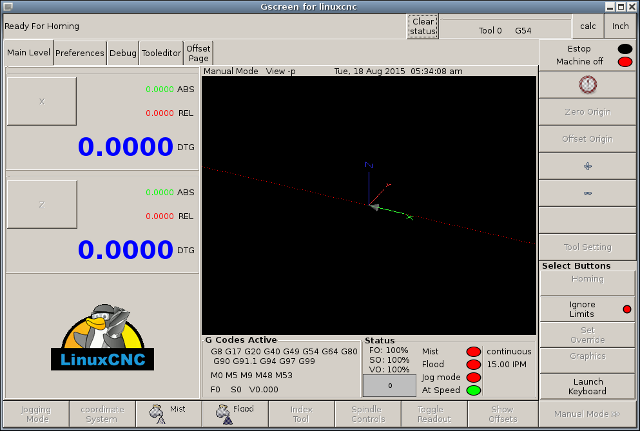Click the 3D graphics preview area
Screen dimensions: 640x431
pyautogui.click(x=369, y=205)
